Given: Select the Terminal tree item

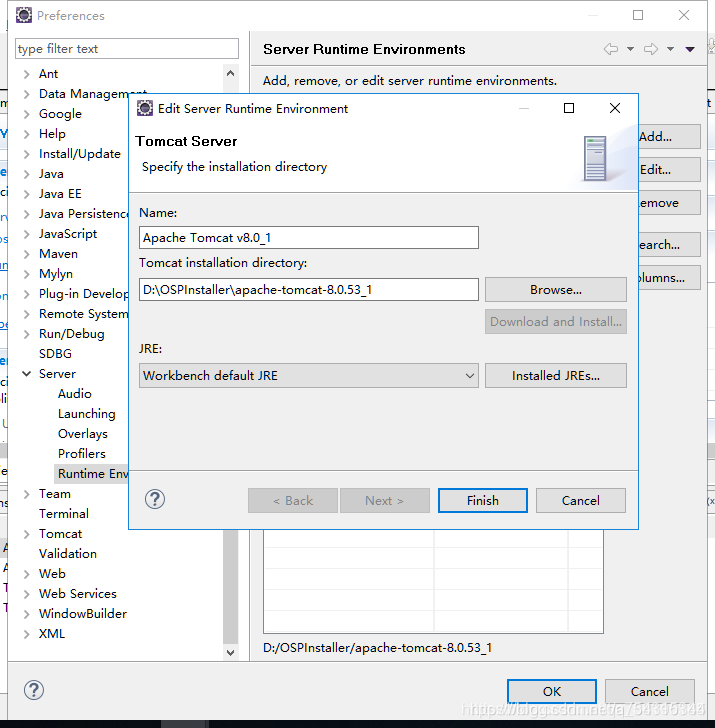Looking at the screenshot, I should tap(64, 514).
